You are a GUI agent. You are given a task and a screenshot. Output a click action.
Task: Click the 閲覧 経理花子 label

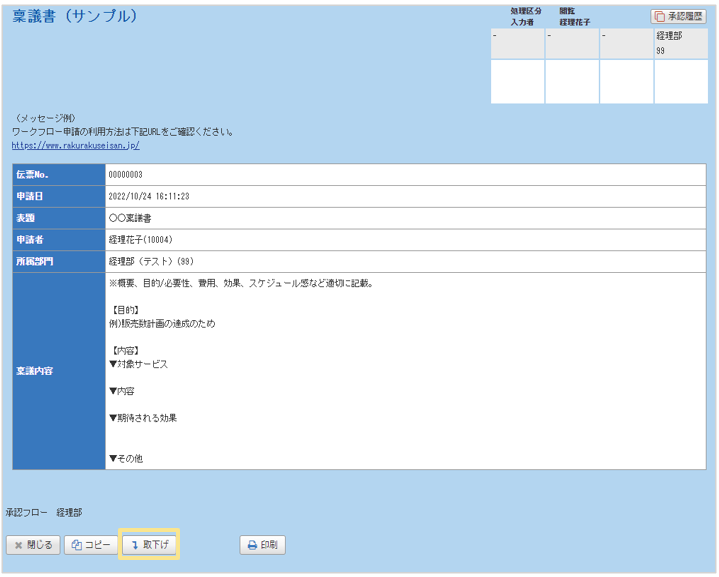click(x=574, y=16)
